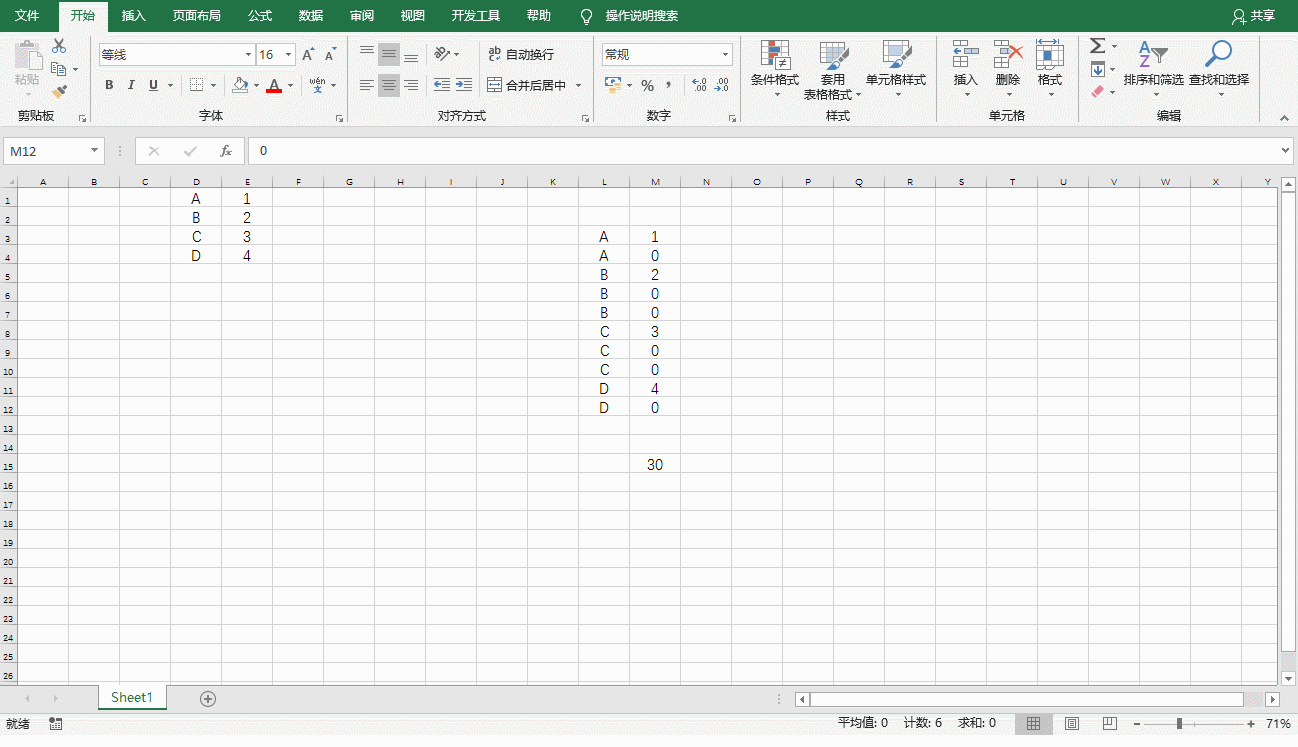
Task: Toggle middle vertical alignment
Action: [388, 54]
